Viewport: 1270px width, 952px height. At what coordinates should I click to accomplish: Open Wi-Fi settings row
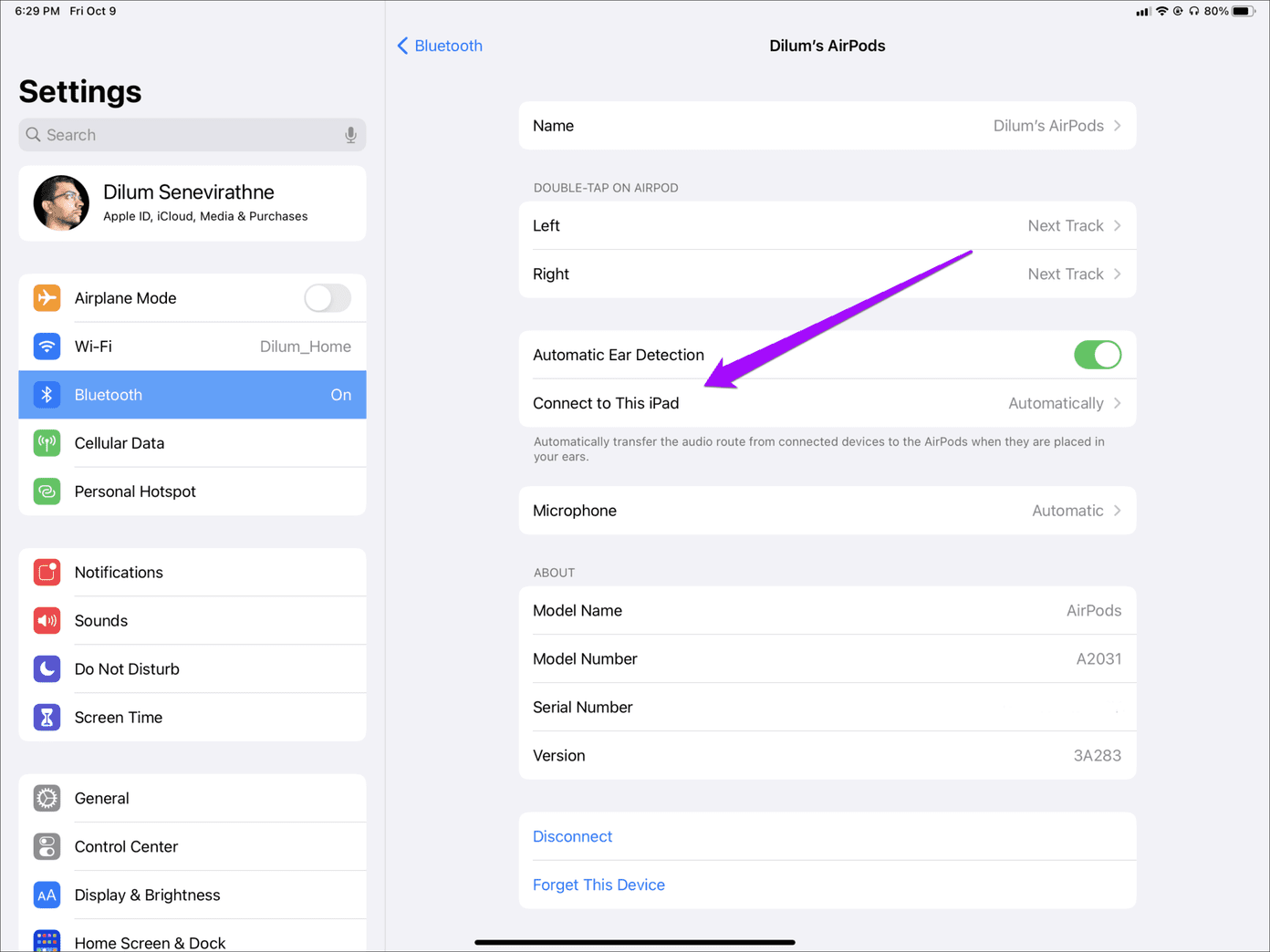click(x=193, y=347)
